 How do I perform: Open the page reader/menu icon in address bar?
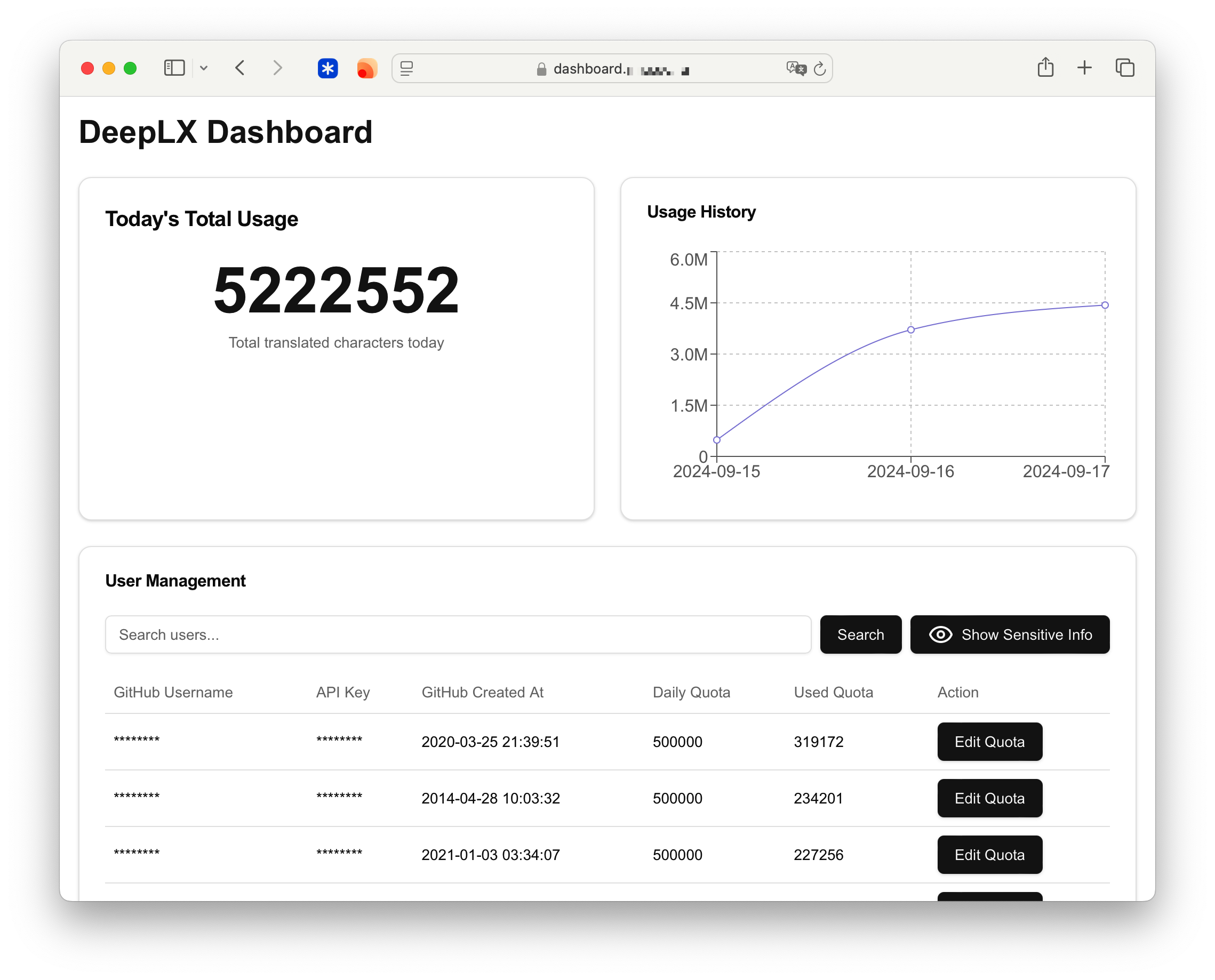[x=406, y=68]
